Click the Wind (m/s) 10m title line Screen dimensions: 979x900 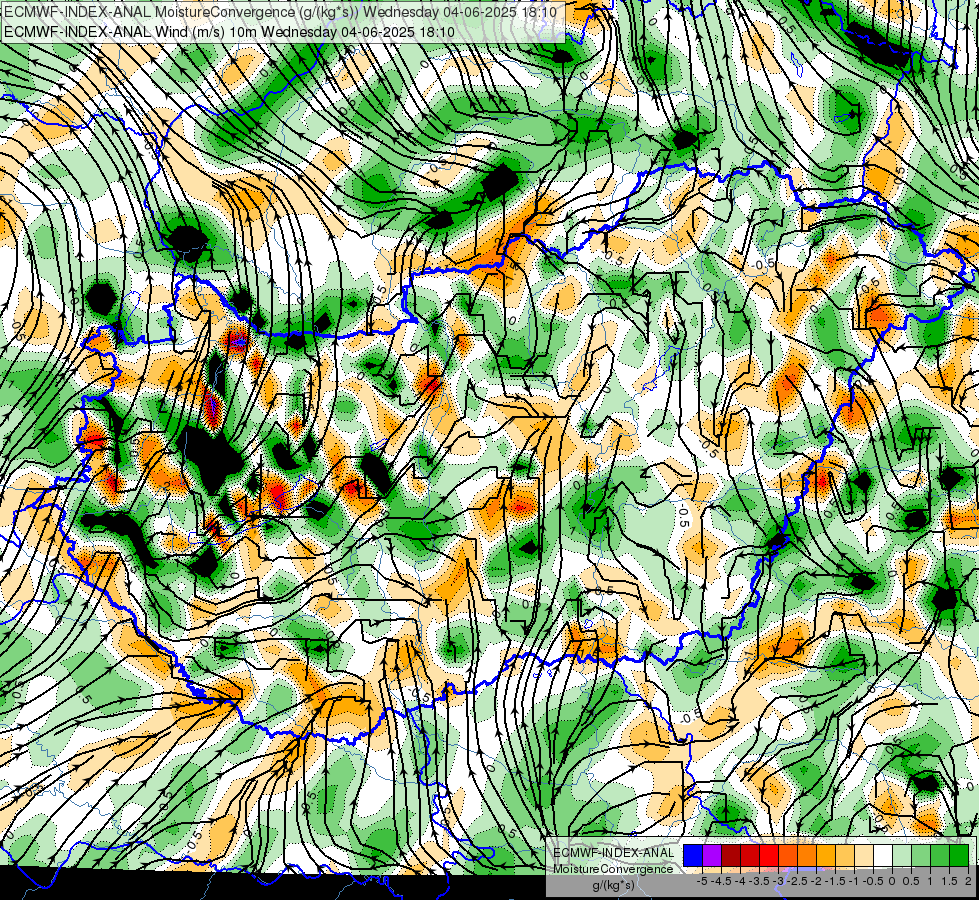[x=229, y=32]
